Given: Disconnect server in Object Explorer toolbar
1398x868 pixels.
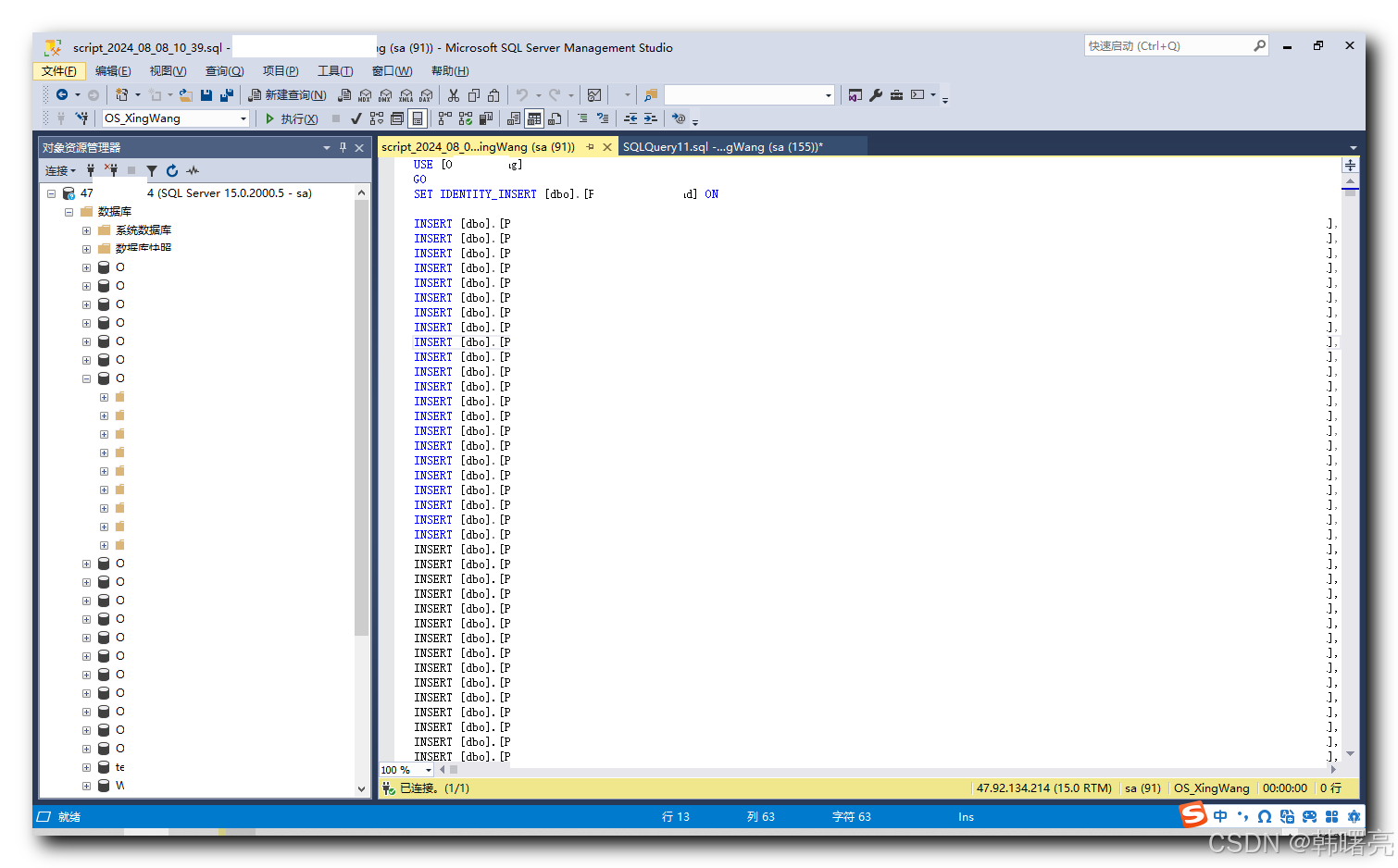Looking at the screenshot, I should coord(111,170).
